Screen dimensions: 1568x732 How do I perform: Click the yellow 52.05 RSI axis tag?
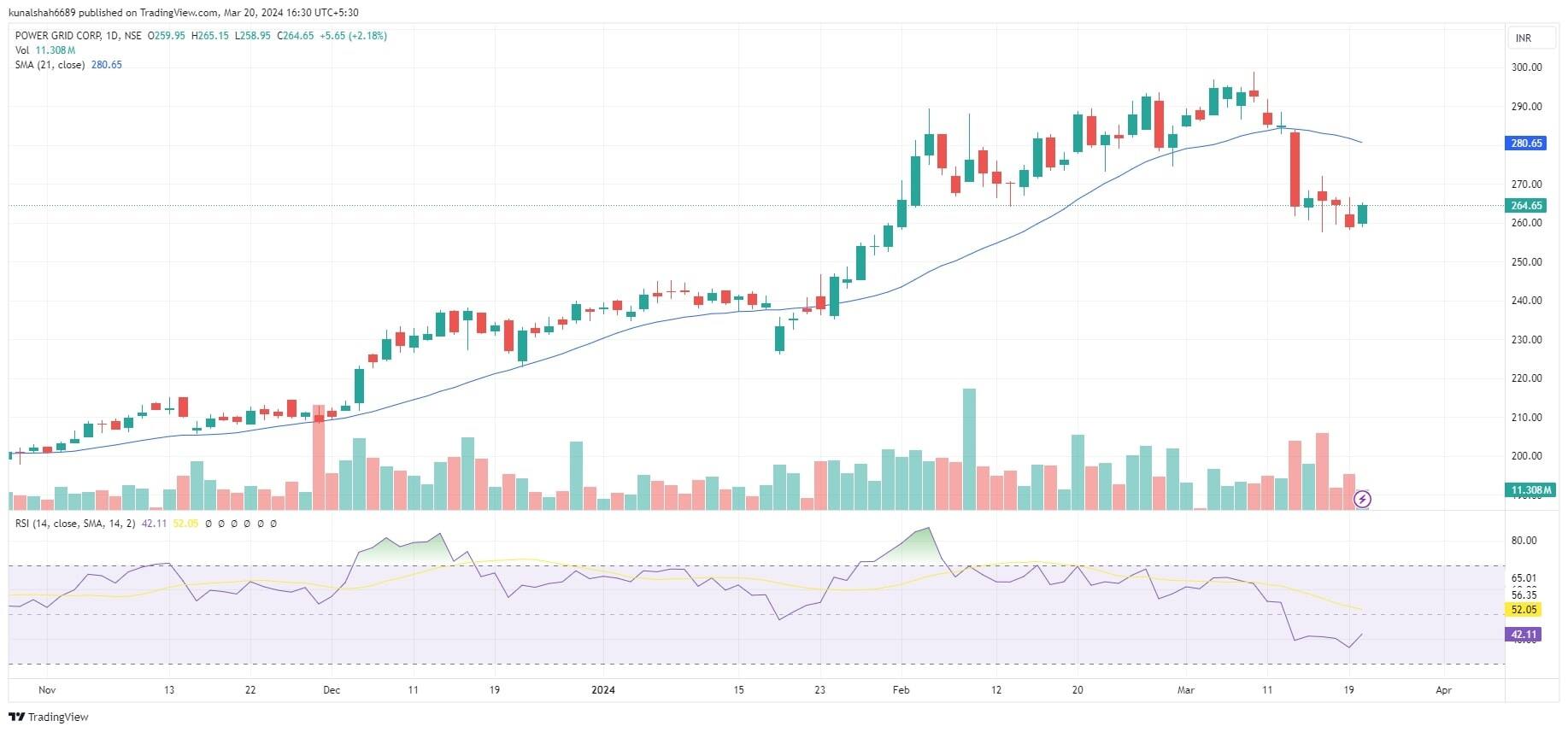pos(1524,610)
